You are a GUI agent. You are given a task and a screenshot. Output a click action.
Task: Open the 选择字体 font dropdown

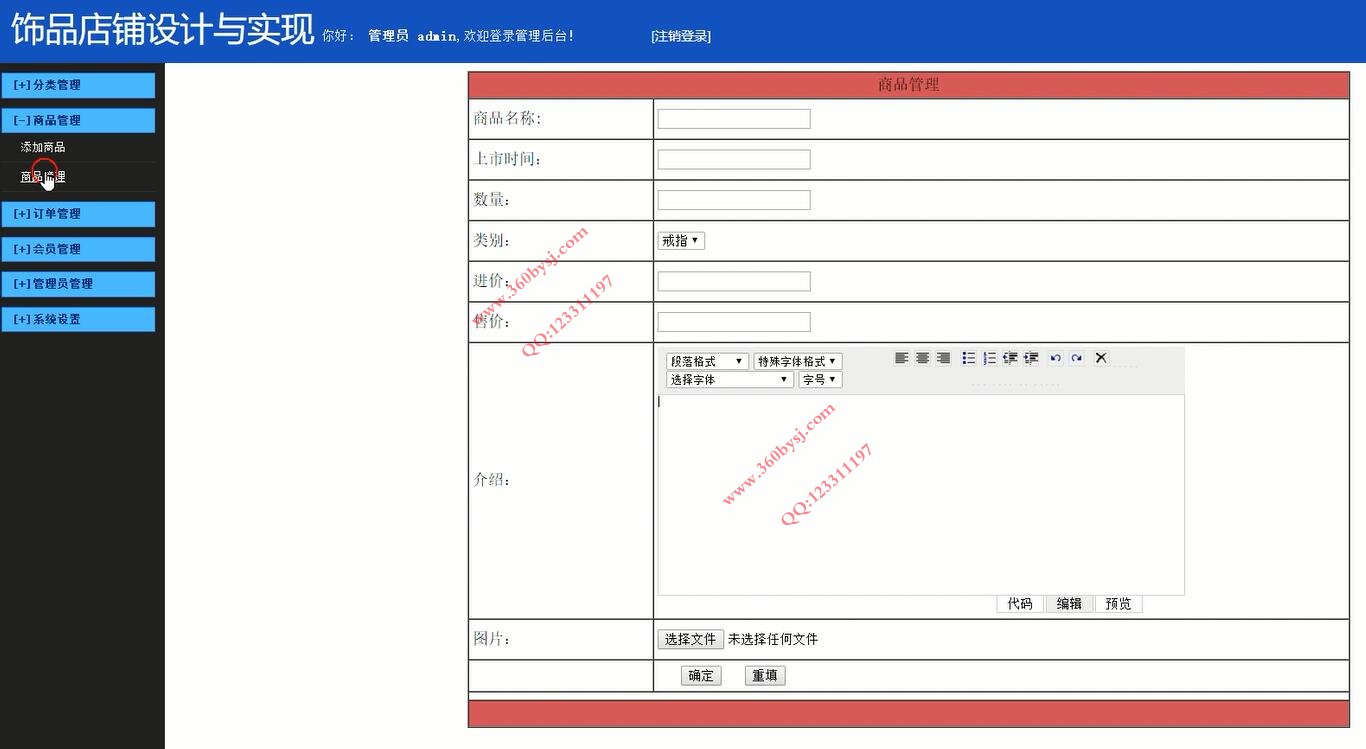(x=730, y=380)
